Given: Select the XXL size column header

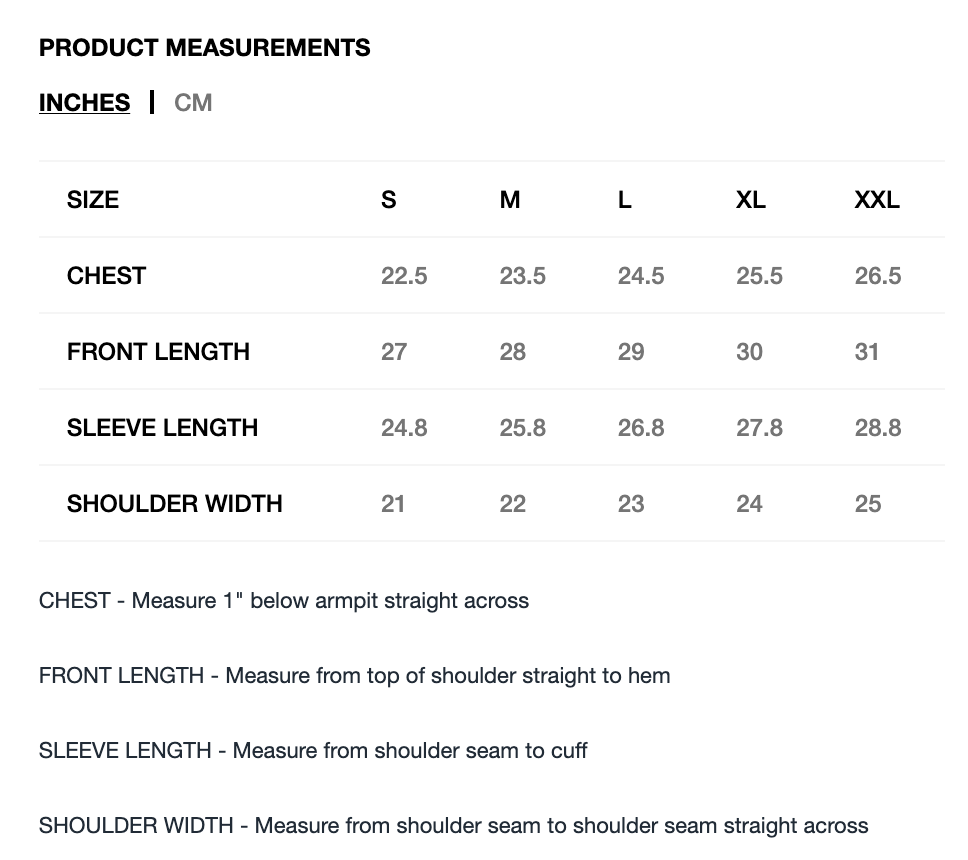Looking at the screenshot, I should [x=877, y=200].
